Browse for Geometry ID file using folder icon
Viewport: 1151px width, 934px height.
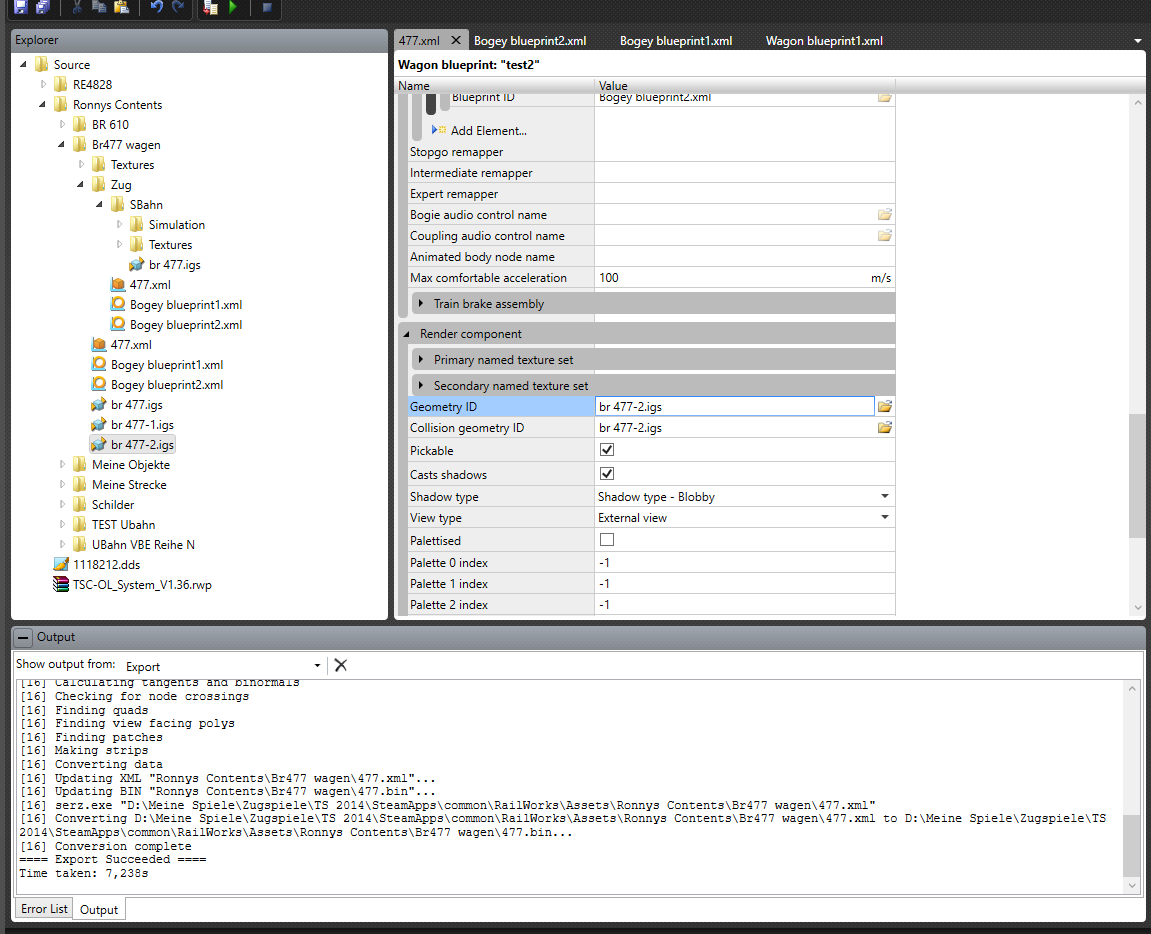click(x=884, y=406)
